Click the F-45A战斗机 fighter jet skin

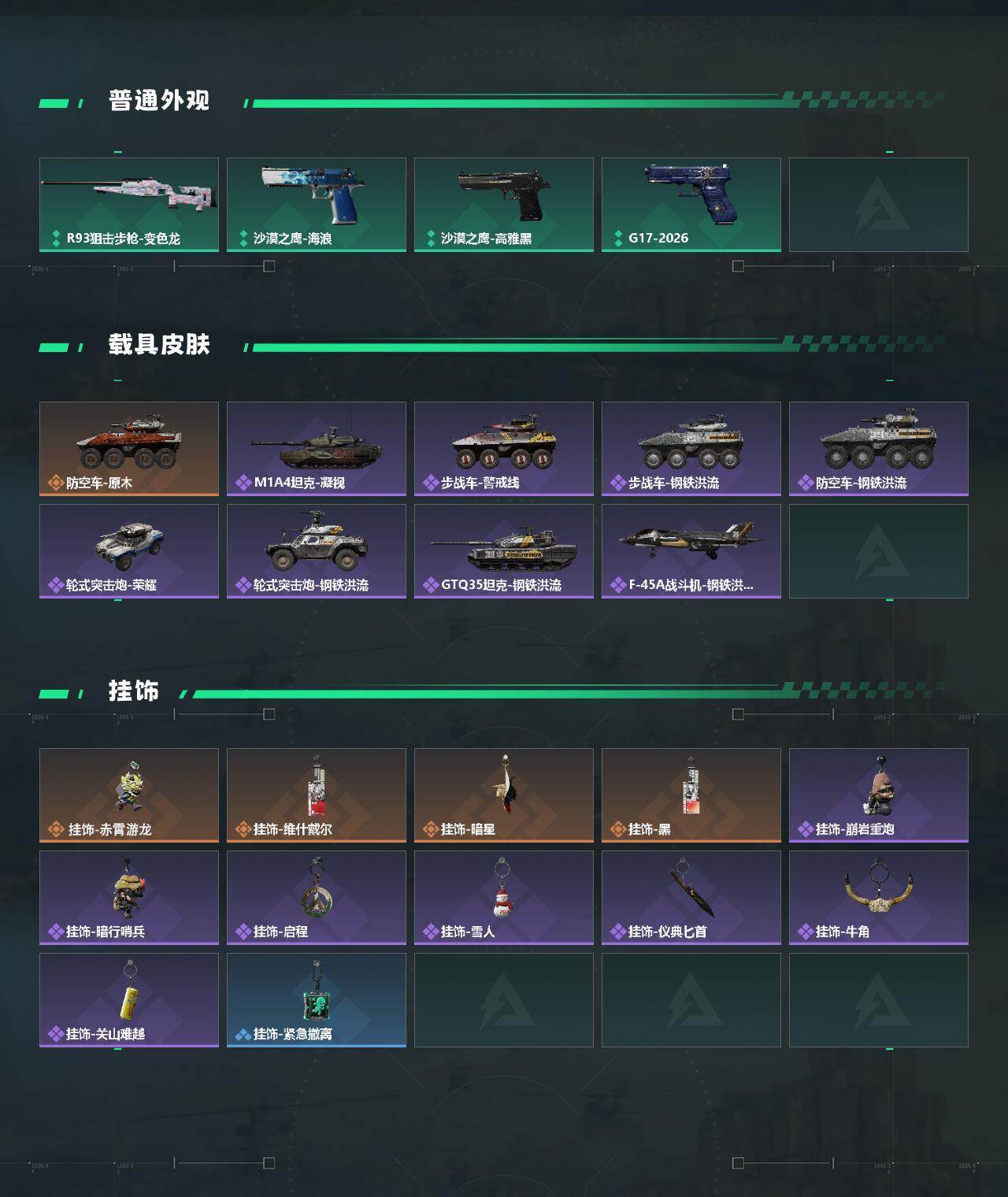691,551
